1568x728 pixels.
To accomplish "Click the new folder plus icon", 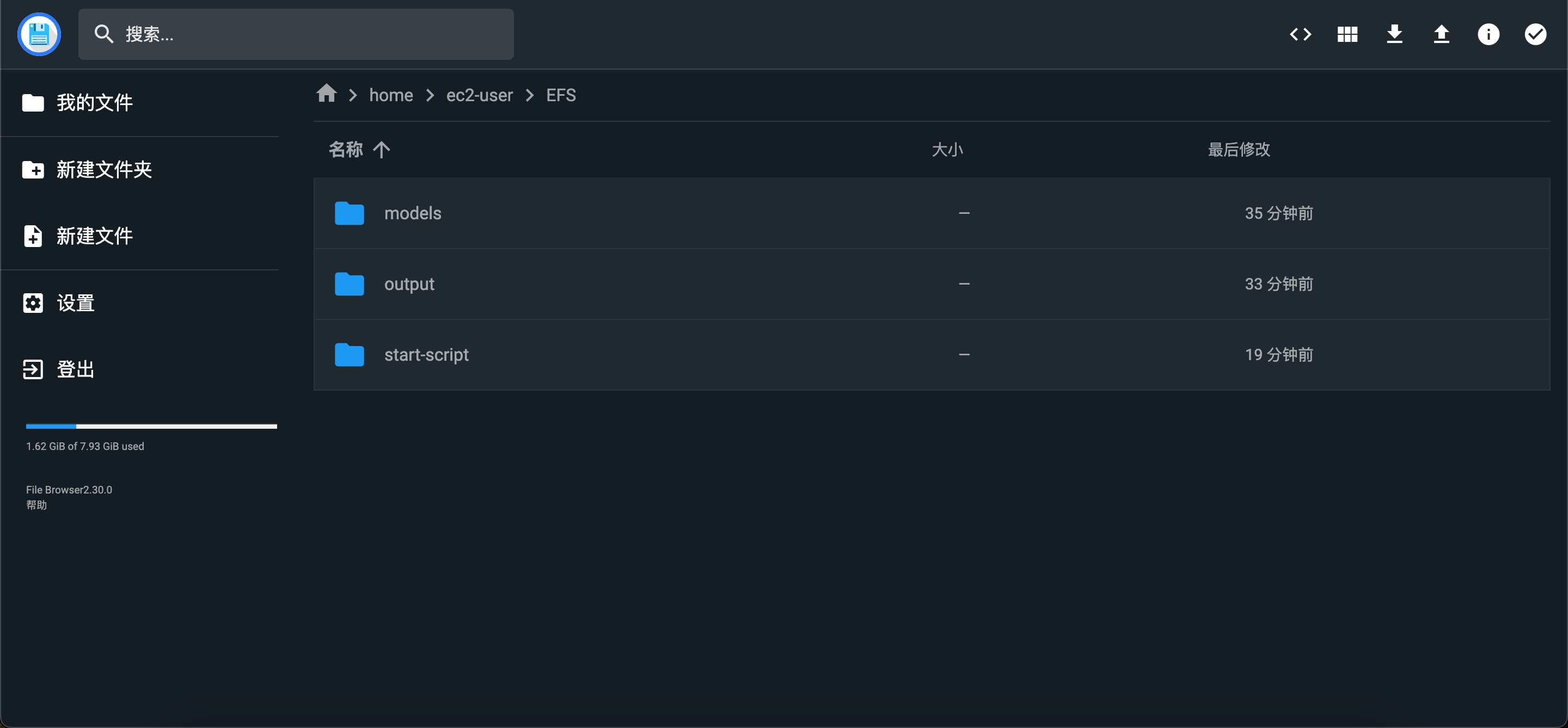I will click(33, 170).
